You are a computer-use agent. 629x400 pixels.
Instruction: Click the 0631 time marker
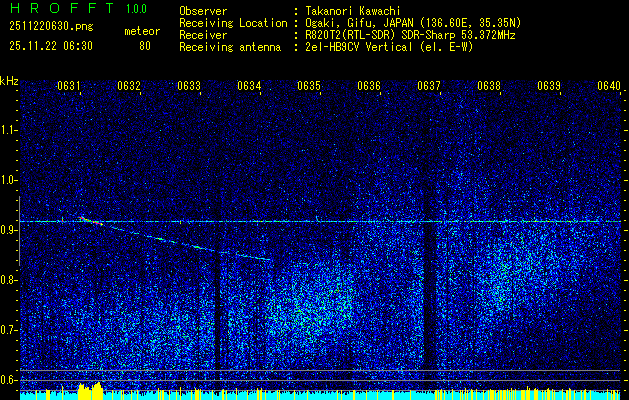pos(70,86)
